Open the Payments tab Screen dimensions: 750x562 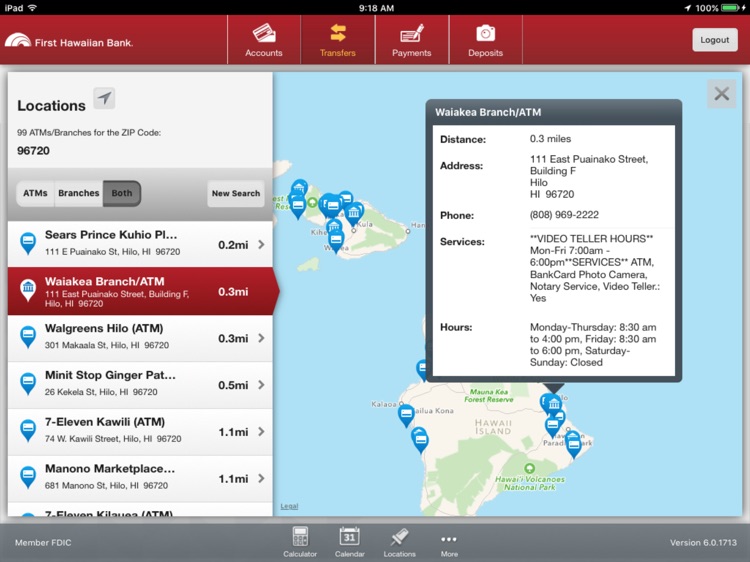411,40
